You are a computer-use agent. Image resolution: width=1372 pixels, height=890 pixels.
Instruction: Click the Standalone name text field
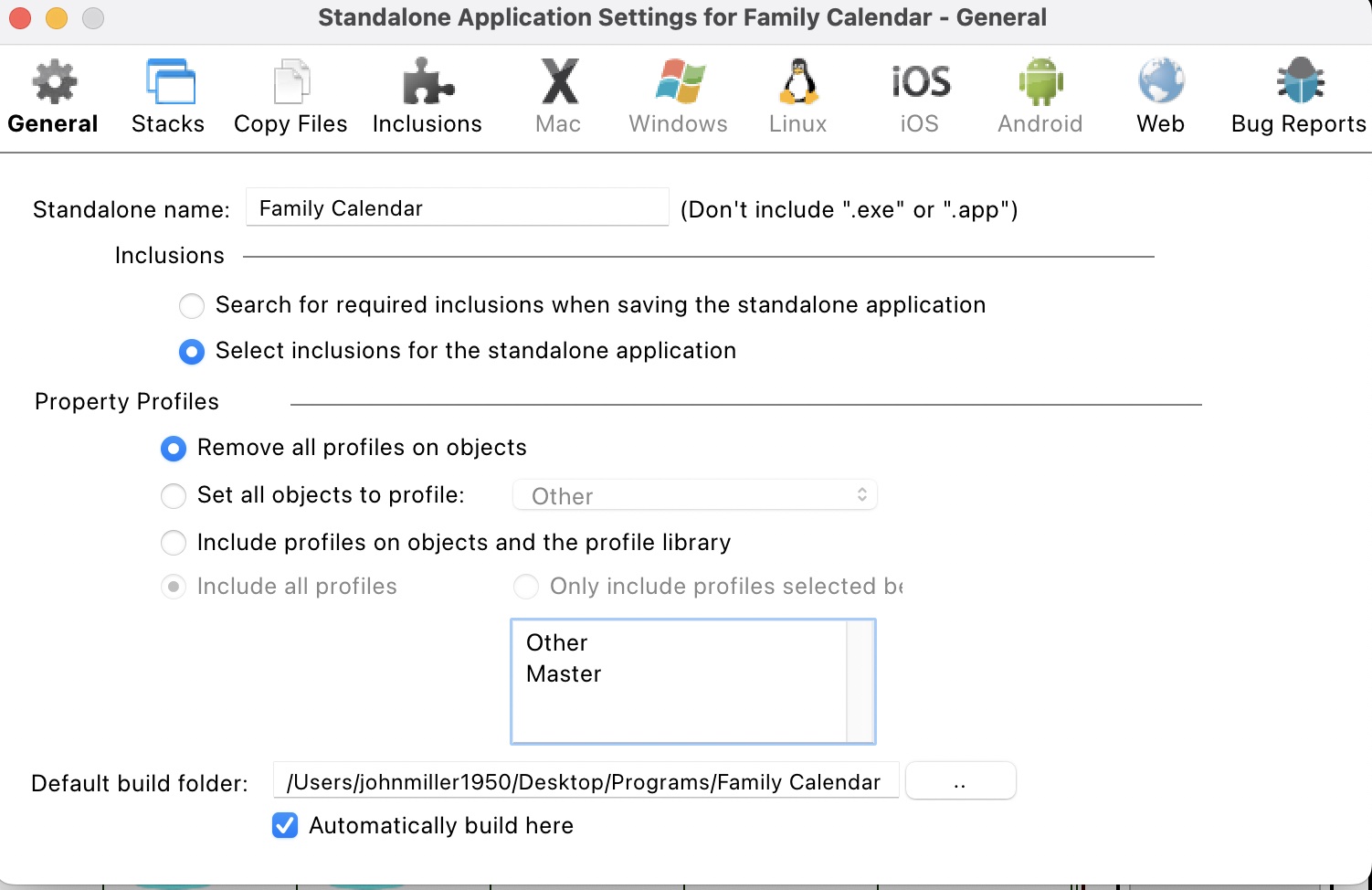[x=457, y=208]
